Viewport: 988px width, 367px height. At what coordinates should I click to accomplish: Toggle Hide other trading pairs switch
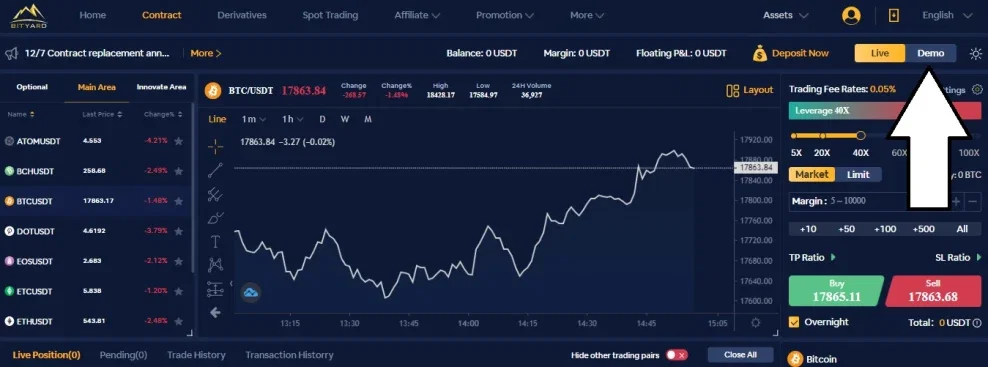[x=677, y=355]
